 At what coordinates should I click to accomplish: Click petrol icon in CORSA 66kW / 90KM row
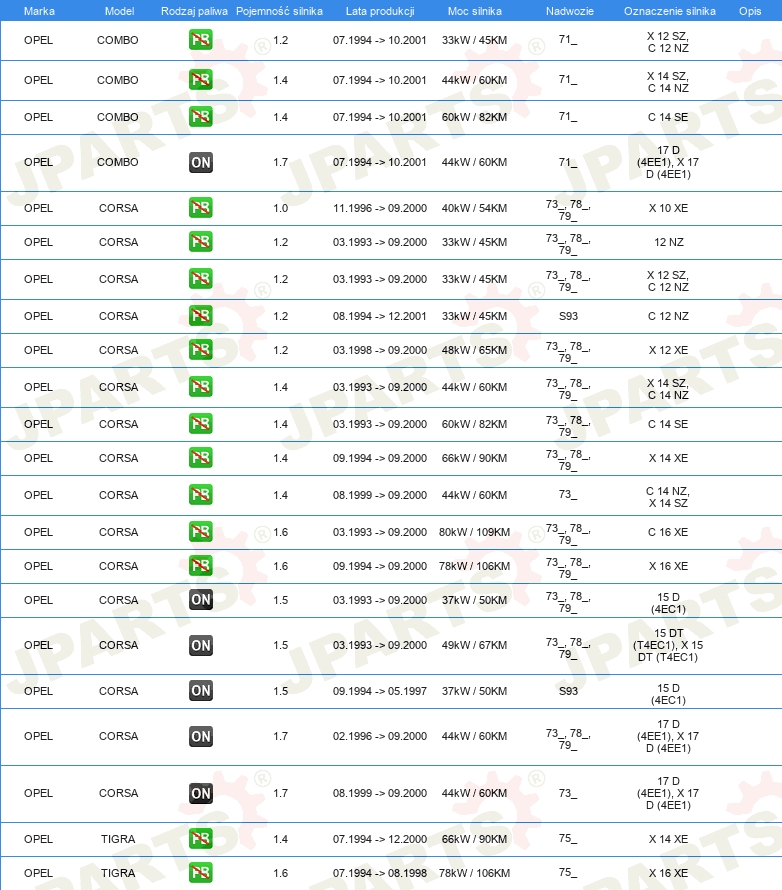[200, 457]
